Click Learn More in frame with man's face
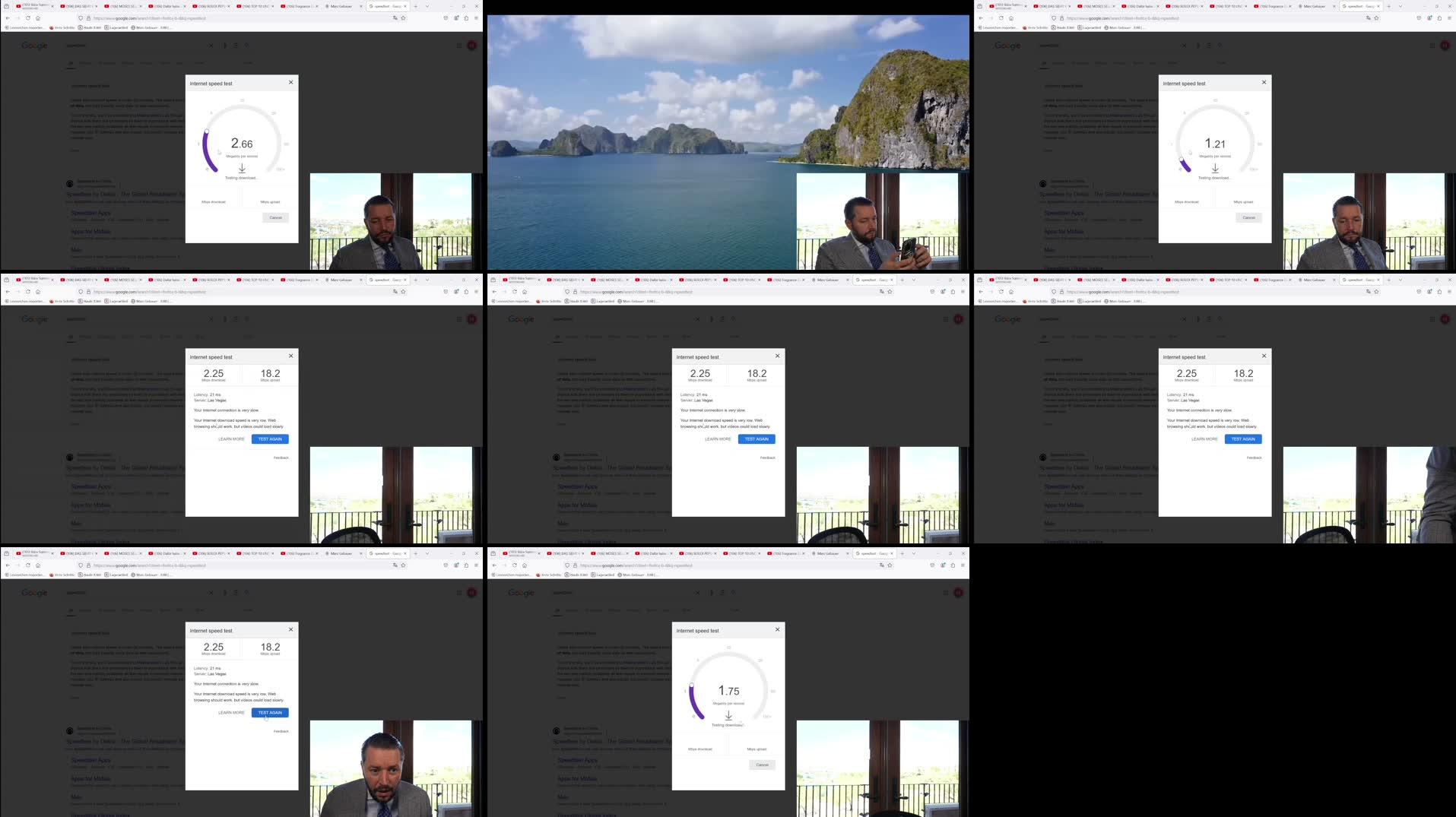1456x817 pixels. pos(231,712)
